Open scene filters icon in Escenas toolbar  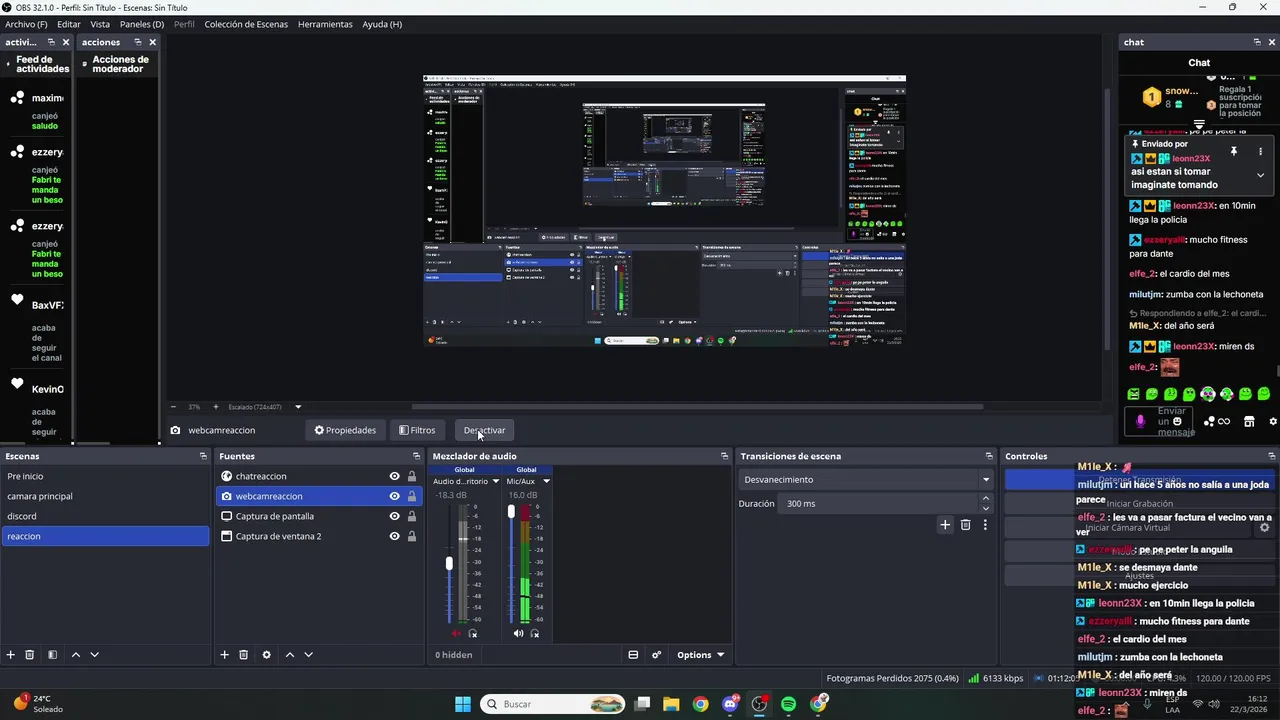(53, 655)
